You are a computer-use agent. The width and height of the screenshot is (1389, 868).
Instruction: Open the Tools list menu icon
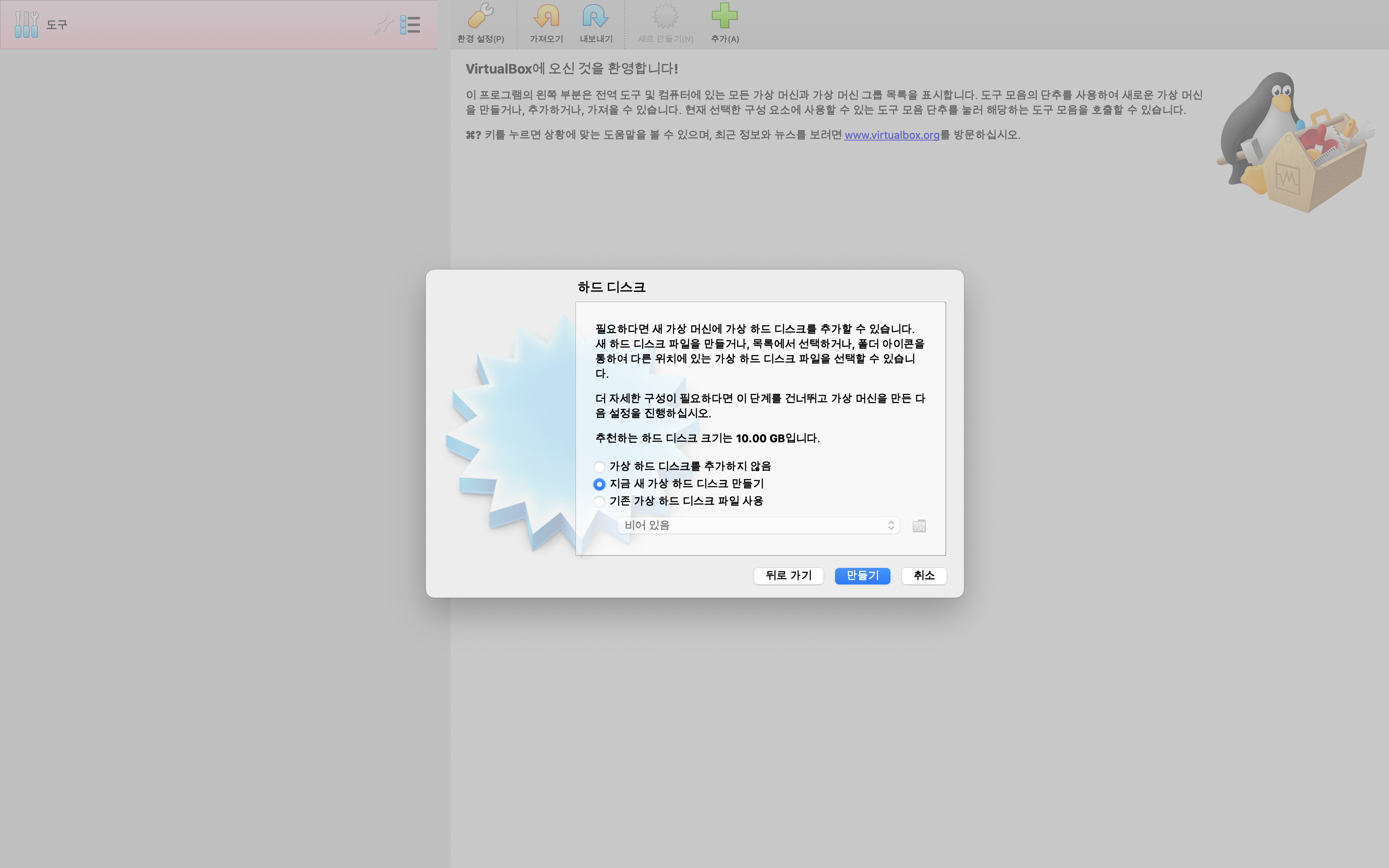click(x=410, y=25)
